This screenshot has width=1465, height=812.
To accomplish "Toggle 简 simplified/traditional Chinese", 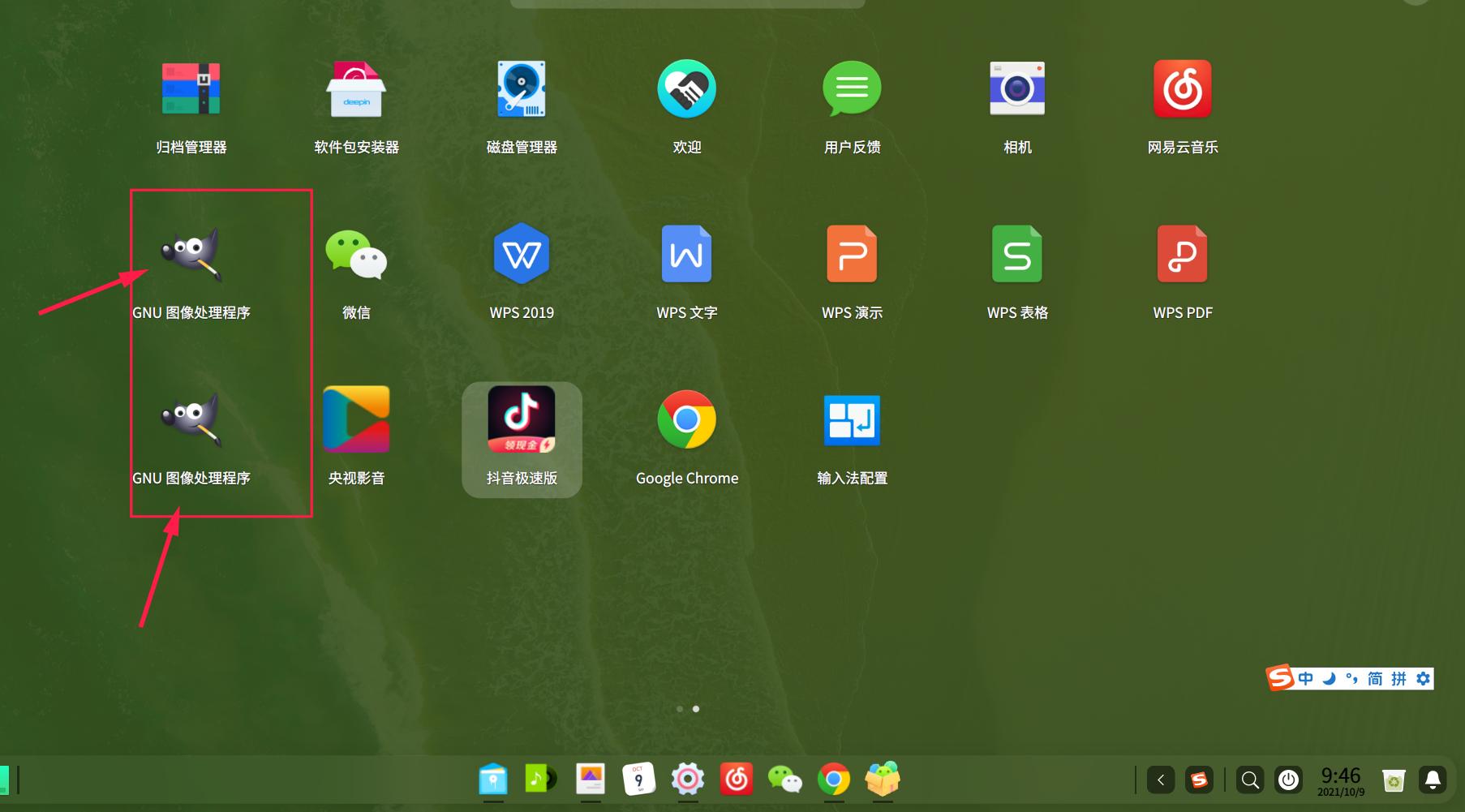I will pyautogui.click(x=1375, y=678).
